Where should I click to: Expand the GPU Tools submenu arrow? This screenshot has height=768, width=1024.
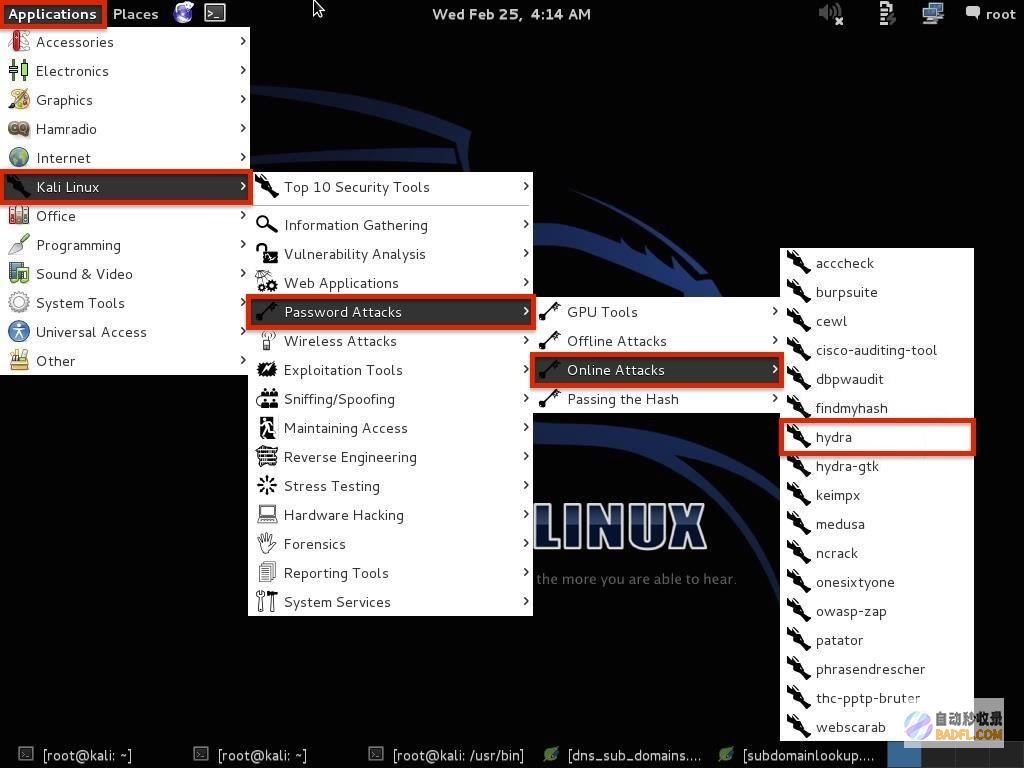point(775,311)
